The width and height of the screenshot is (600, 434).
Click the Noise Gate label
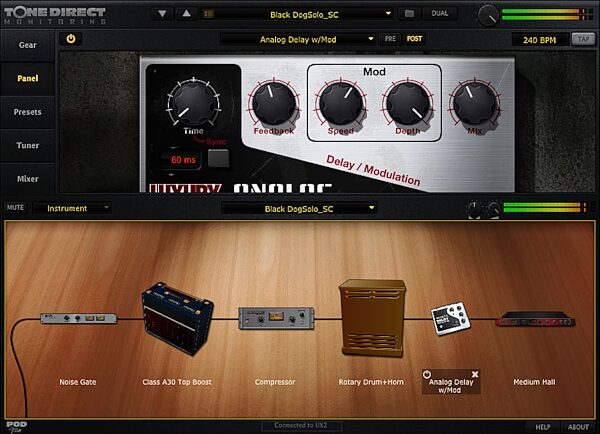78,382
